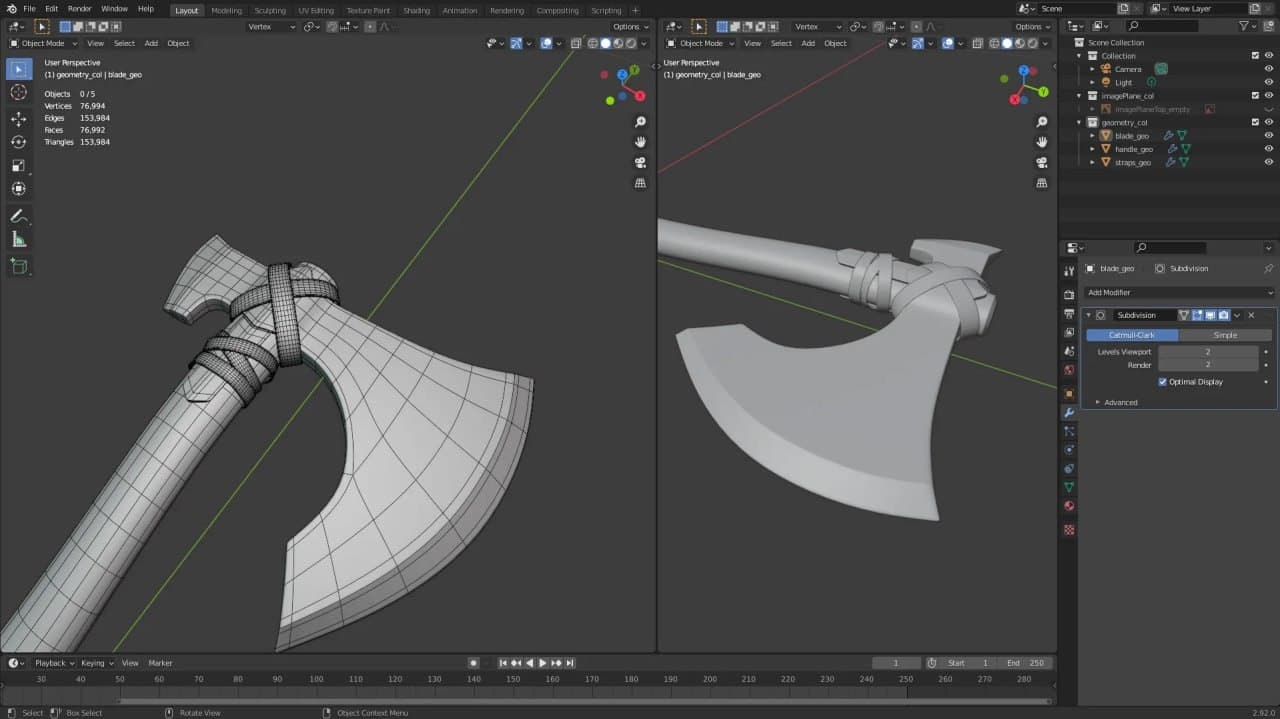Image resolution: width=1280 pixels, height=719 pixels.
Task: Open the Modifier properties wrench tab
Action: click(x=1069, y=413)
